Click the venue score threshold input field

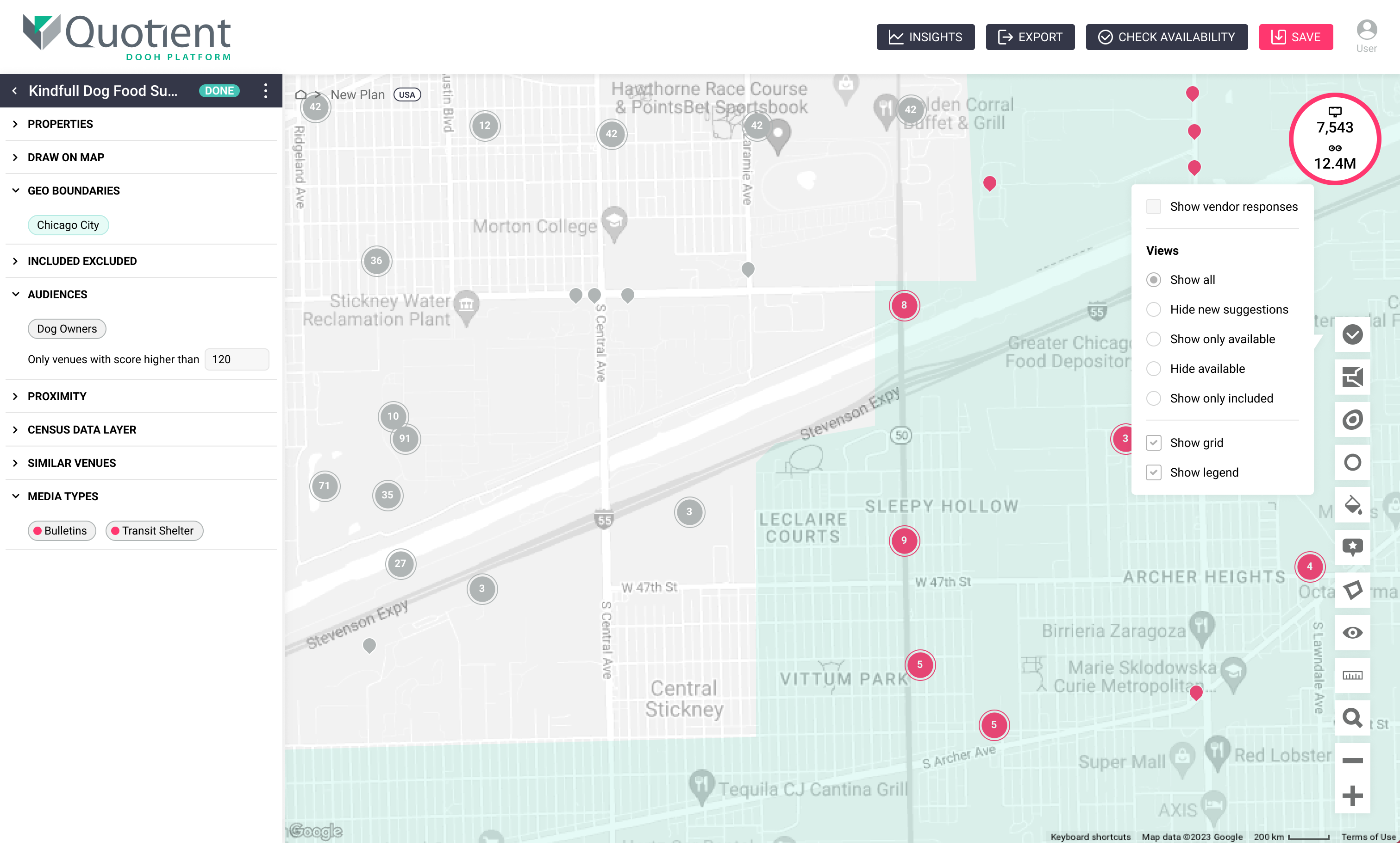click(x=236, y=359)
